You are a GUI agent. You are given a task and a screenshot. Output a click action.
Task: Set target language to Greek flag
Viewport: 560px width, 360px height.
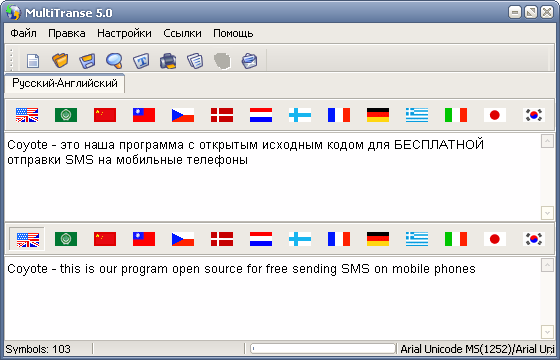[417, 239]
